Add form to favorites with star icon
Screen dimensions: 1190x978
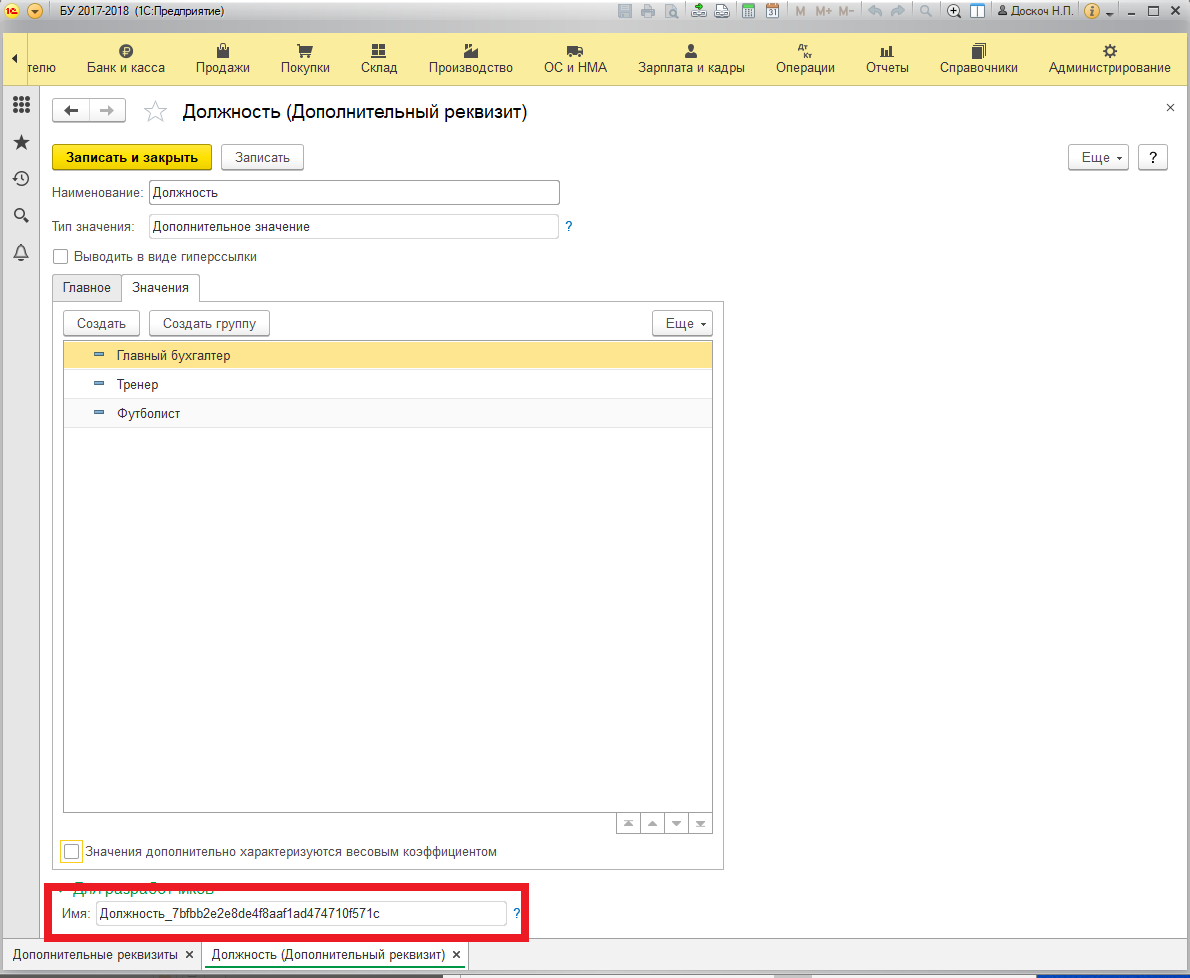click(156, 112)
